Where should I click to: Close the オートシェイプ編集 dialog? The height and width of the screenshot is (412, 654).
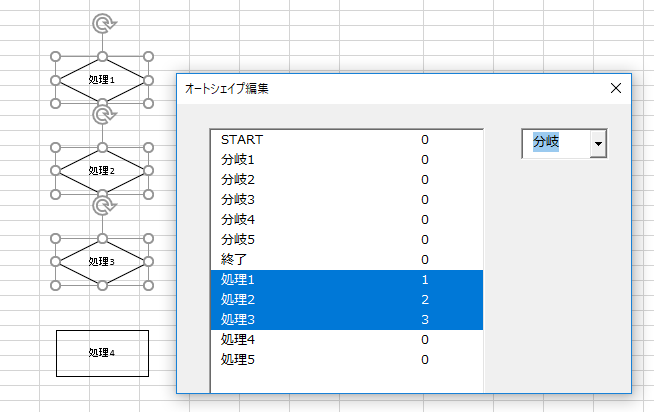(x=616, y=88)
